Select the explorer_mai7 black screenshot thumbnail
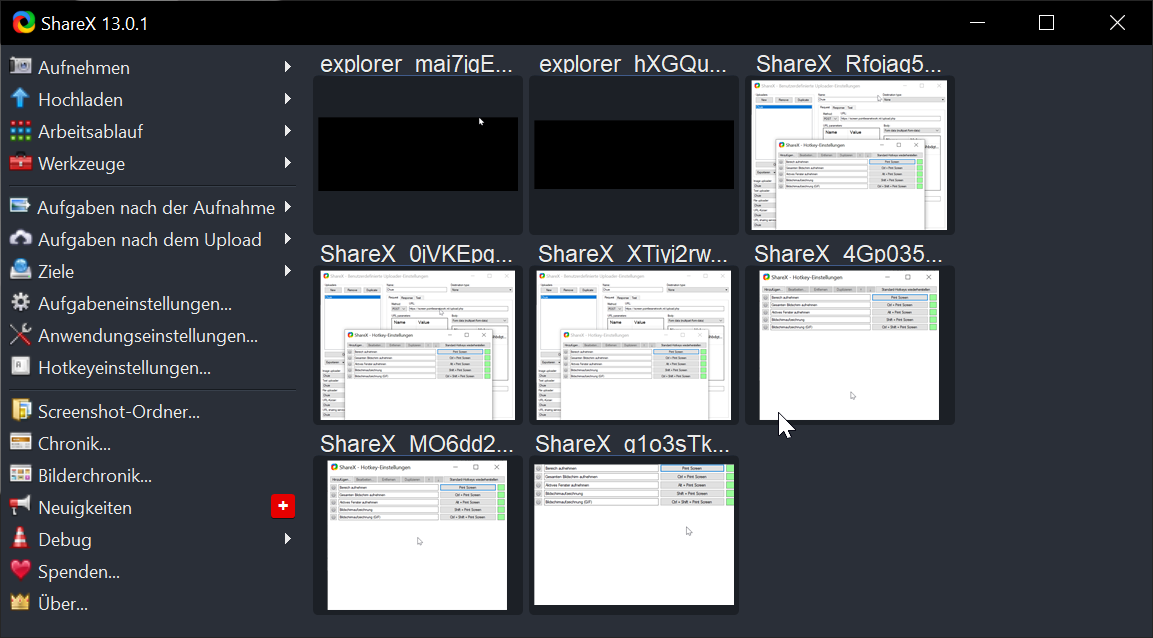This screenshot has height=638, width=1153. [418, 154]
